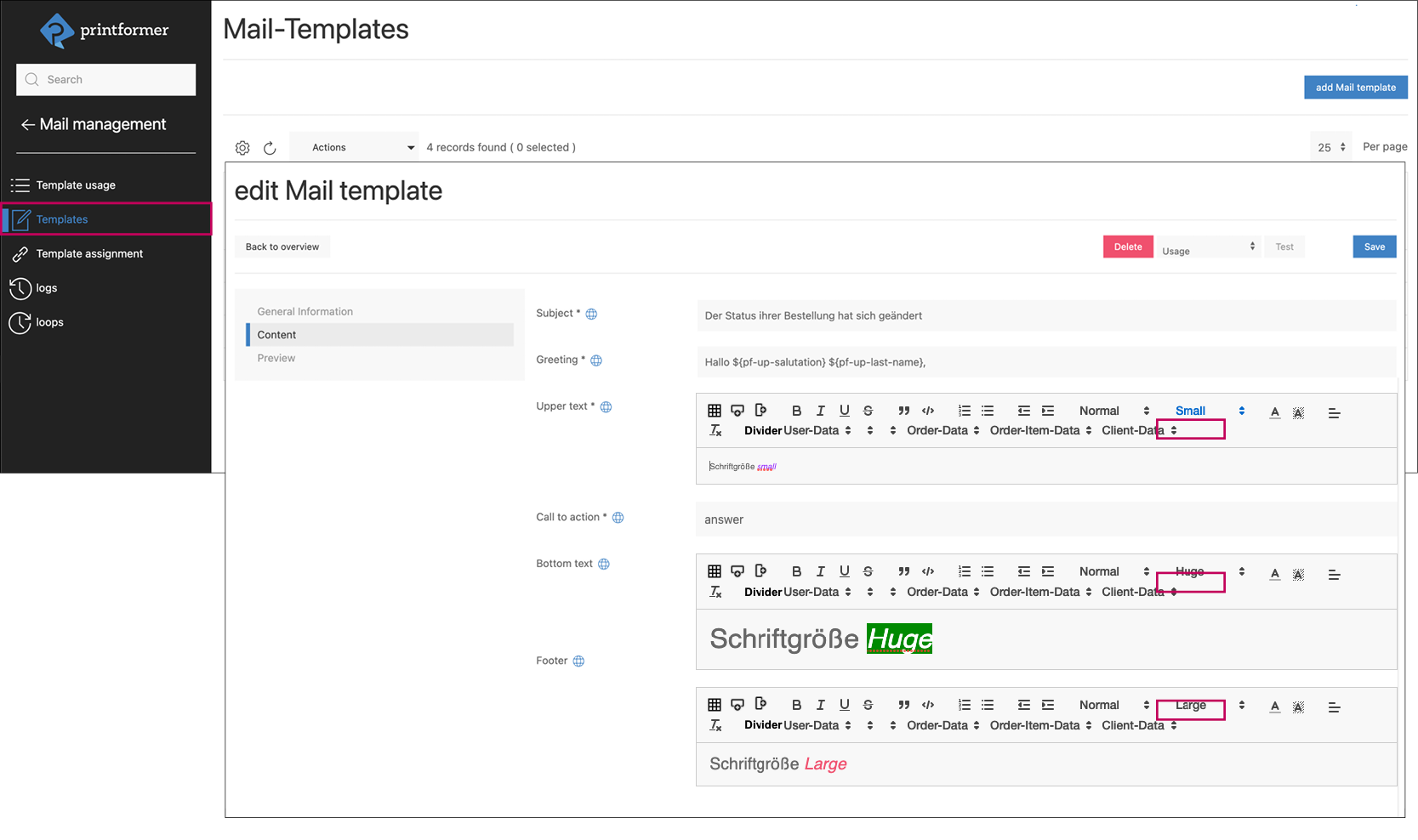Open the Actions dropdown

pyautogui.click(x=354, y=148)
